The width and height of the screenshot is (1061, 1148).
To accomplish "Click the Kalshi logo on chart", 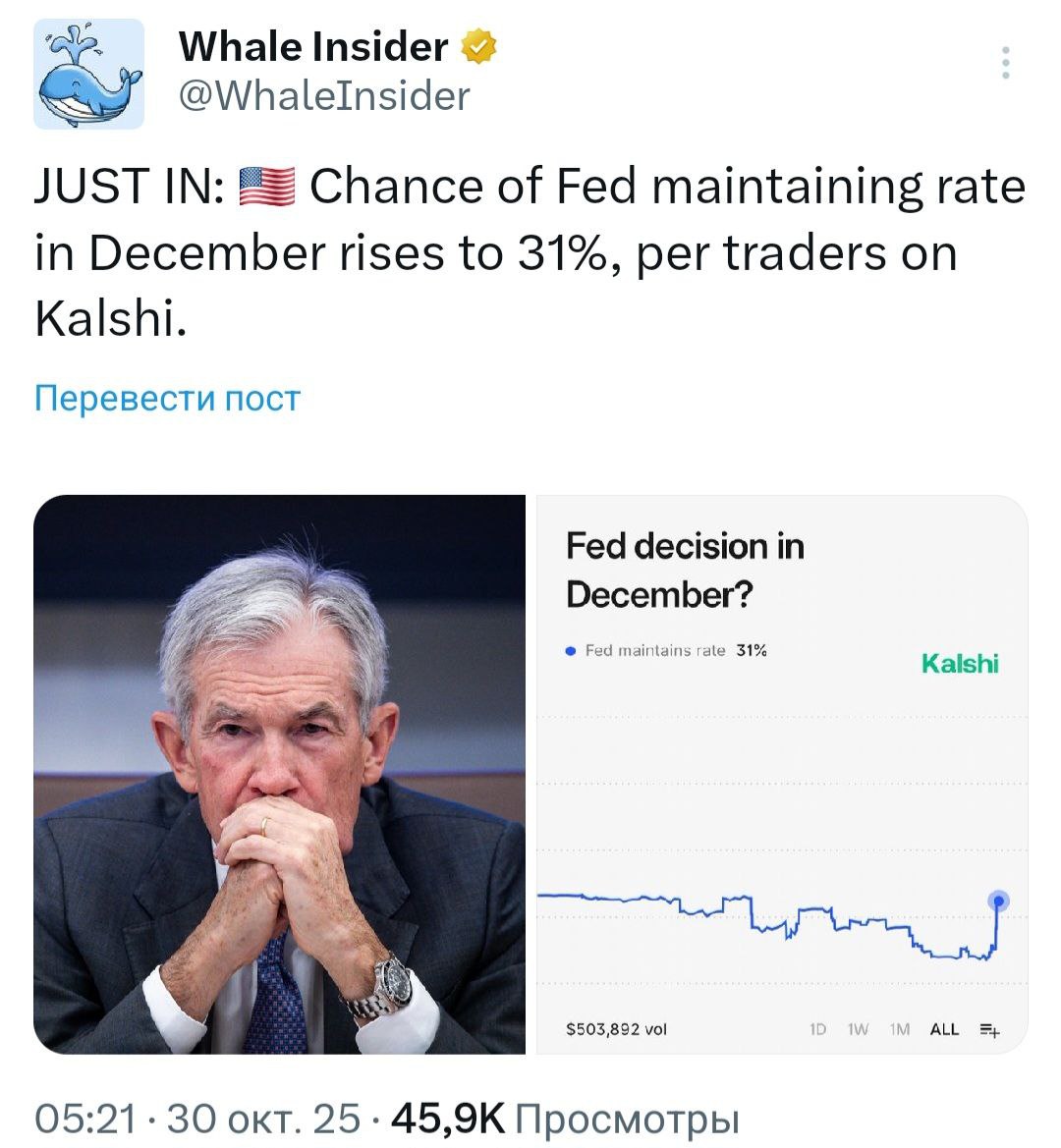I will click(x=960, y=664).
